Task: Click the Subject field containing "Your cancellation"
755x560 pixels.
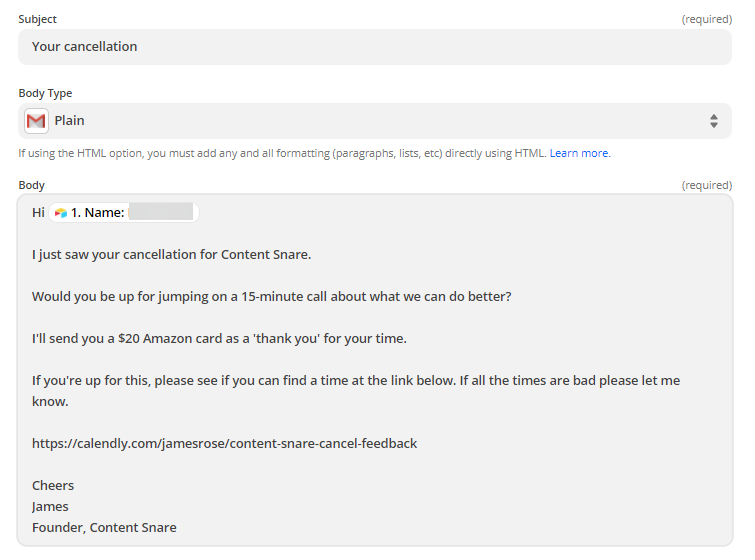Action: point(374,47)
